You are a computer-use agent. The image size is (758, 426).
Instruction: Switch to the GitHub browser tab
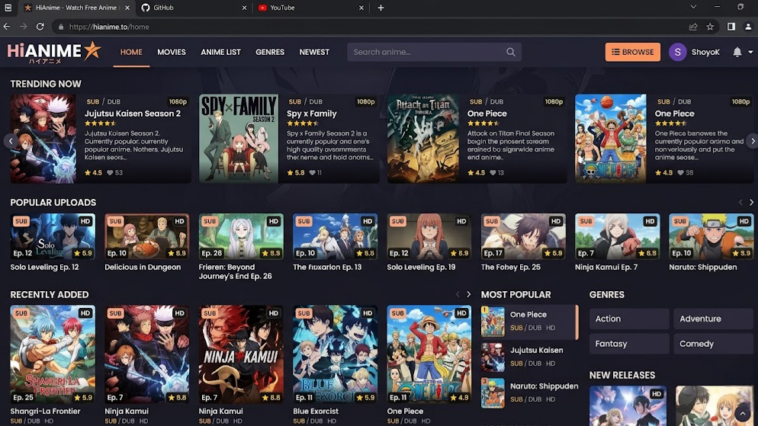click(x=193, y=8)
